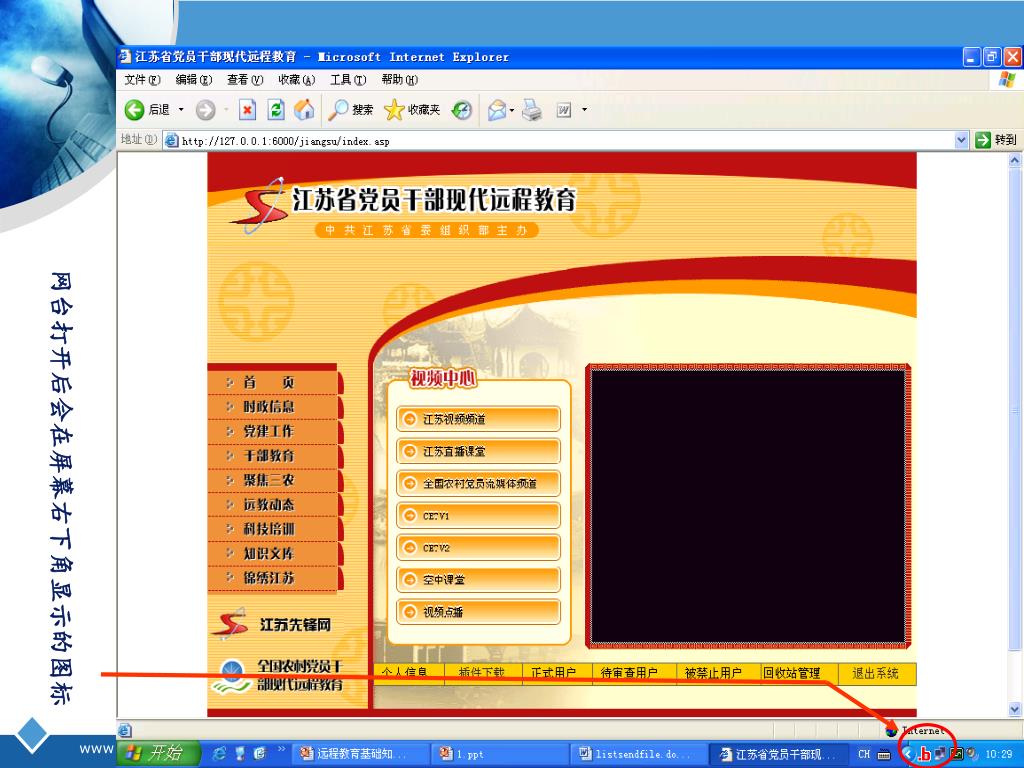Image resolution: width=1024 pixels, height=768 pixels.
Task: Open the Back button history dropdown arrow
Action: [x=181, y=110]
